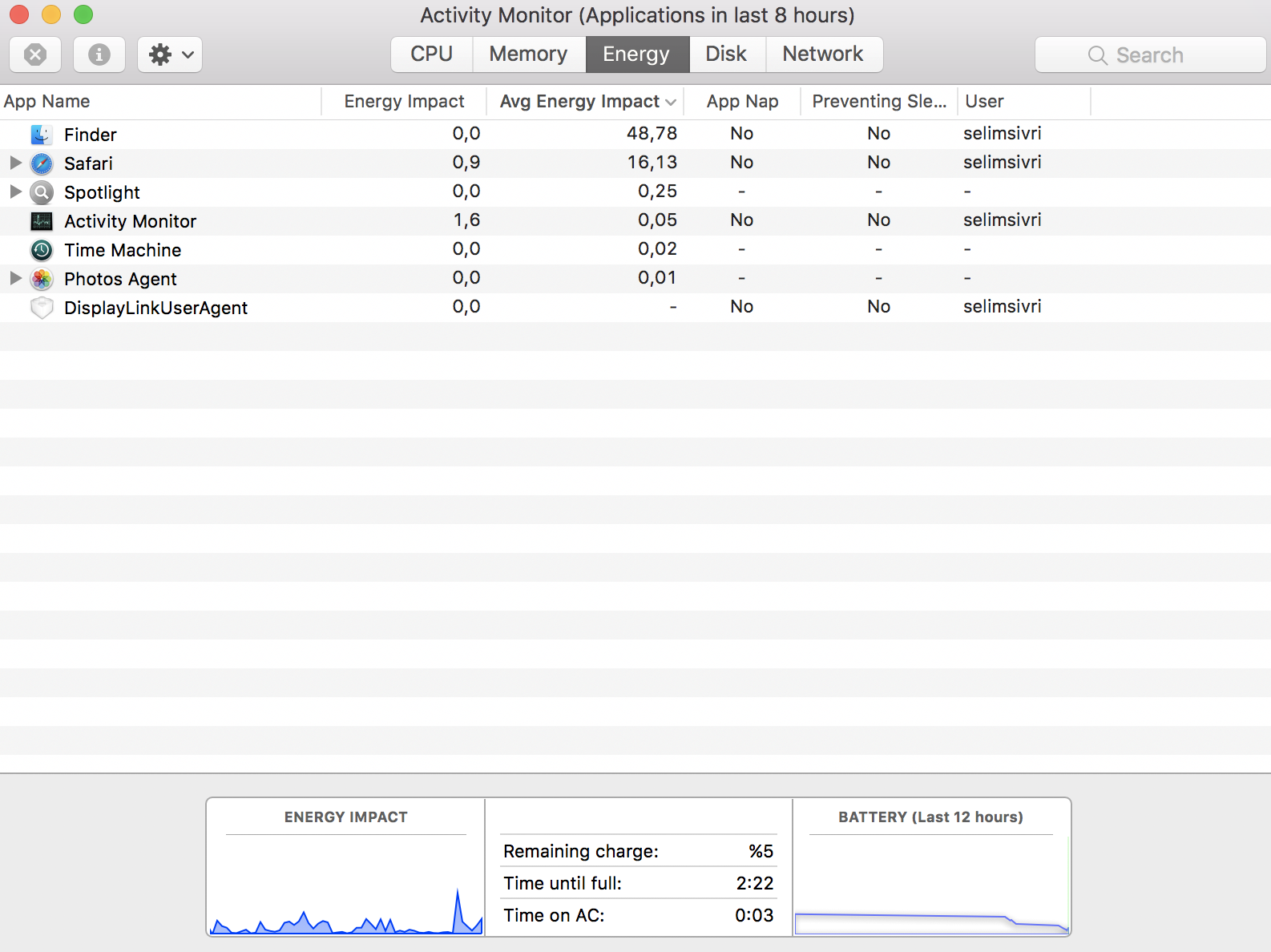Click Spotlight's 0,25 average energy value

click(657, 191)
